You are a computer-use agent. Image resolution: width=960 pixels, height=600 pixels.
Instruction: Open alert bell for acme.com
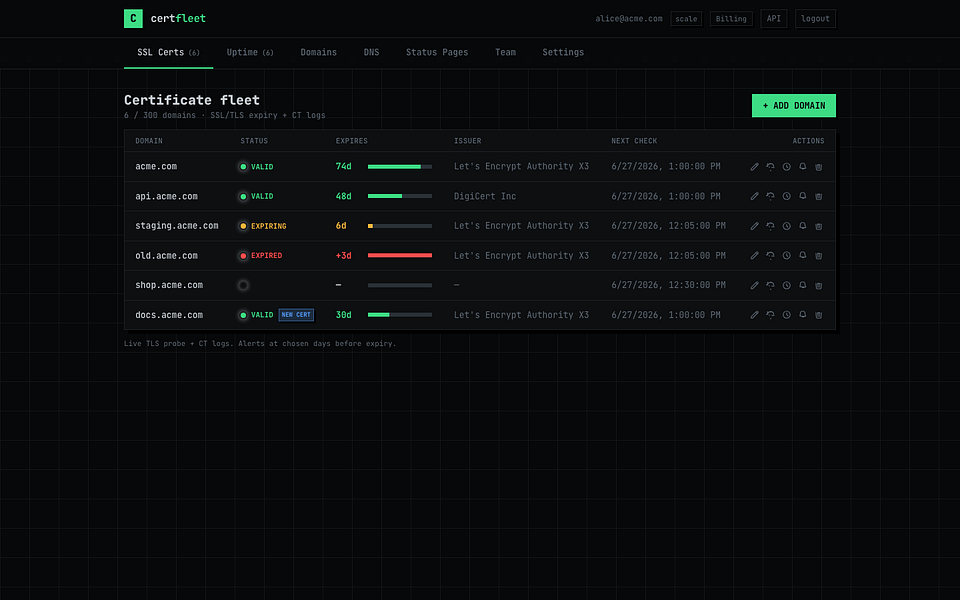click(x=803, y=167)
